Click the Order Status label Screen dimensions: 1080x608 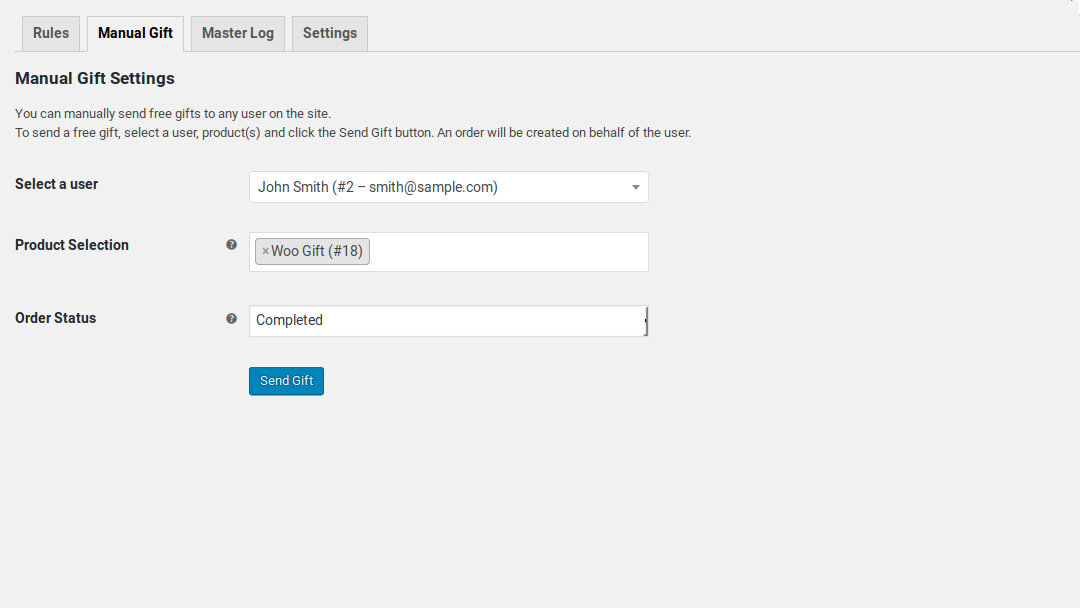coord(56,318)
